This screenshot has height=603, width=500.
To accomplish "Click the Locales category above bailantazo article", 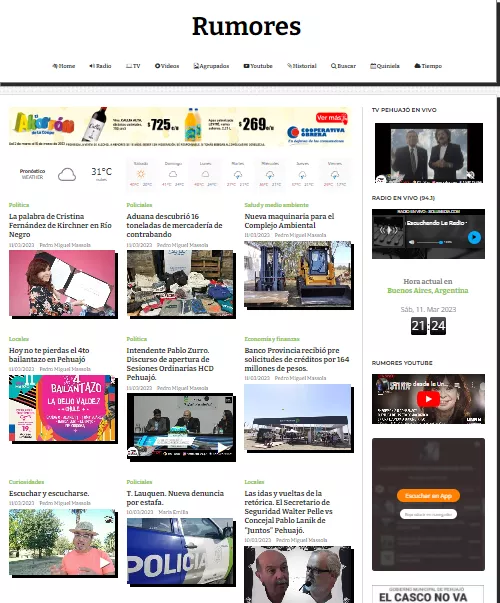I will (x=19, y=339).
